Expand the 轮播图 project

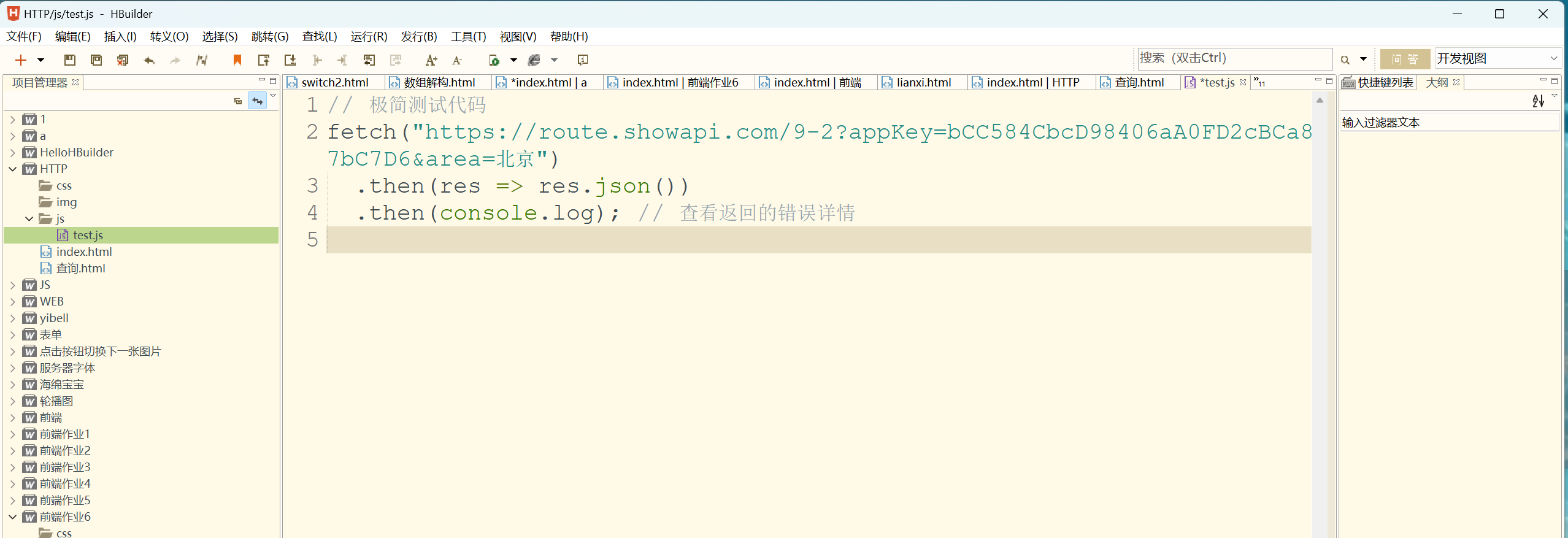pyautogui.click(x=13, y=401)
